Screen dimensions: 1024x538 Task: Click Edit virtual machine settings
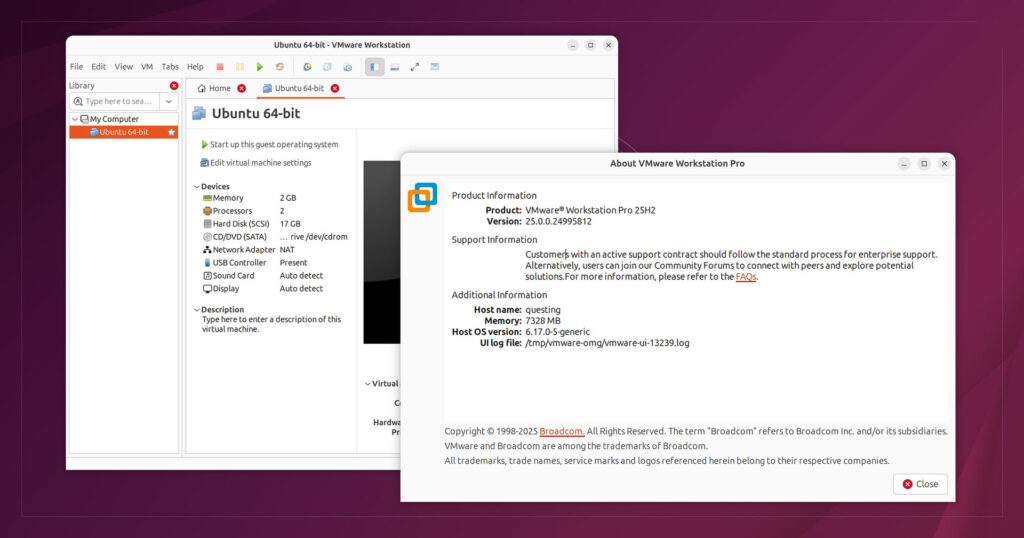[x=260, y=163]
